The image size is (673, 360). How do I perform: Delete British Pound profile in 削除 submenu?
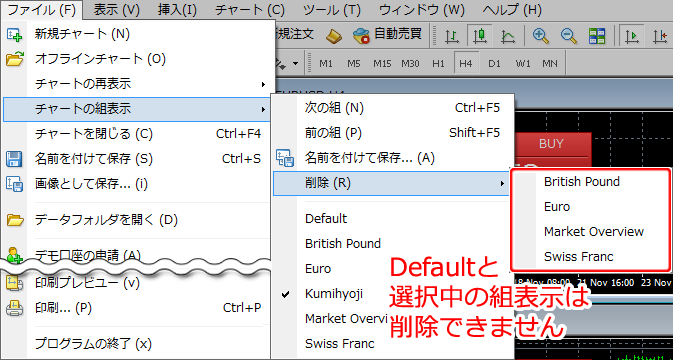(590, 182)
